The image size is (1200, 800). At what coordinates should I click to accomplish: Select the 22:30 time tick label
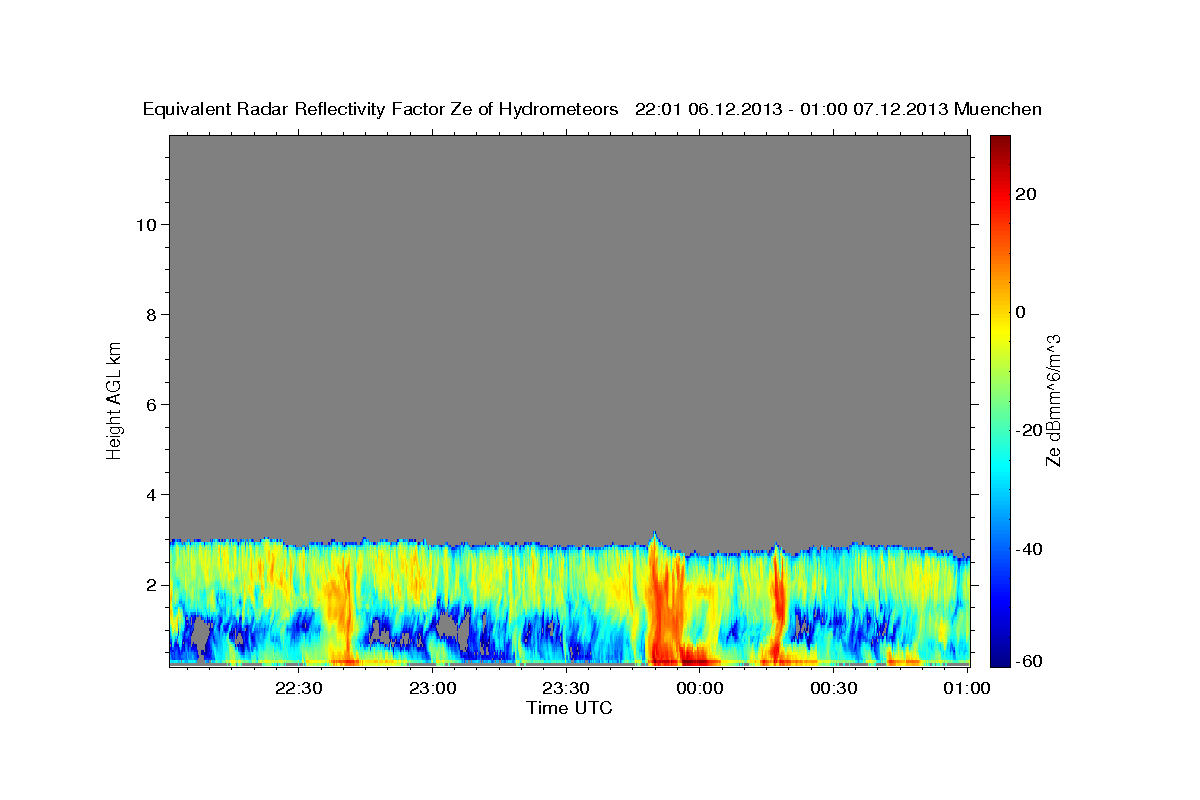299,688
